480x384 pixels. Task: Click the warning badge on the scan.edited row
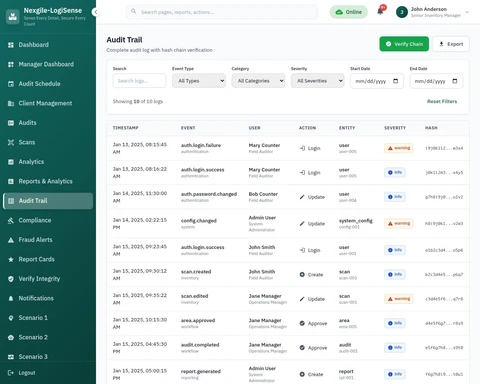pyautogui.click(x=399, y=299)
